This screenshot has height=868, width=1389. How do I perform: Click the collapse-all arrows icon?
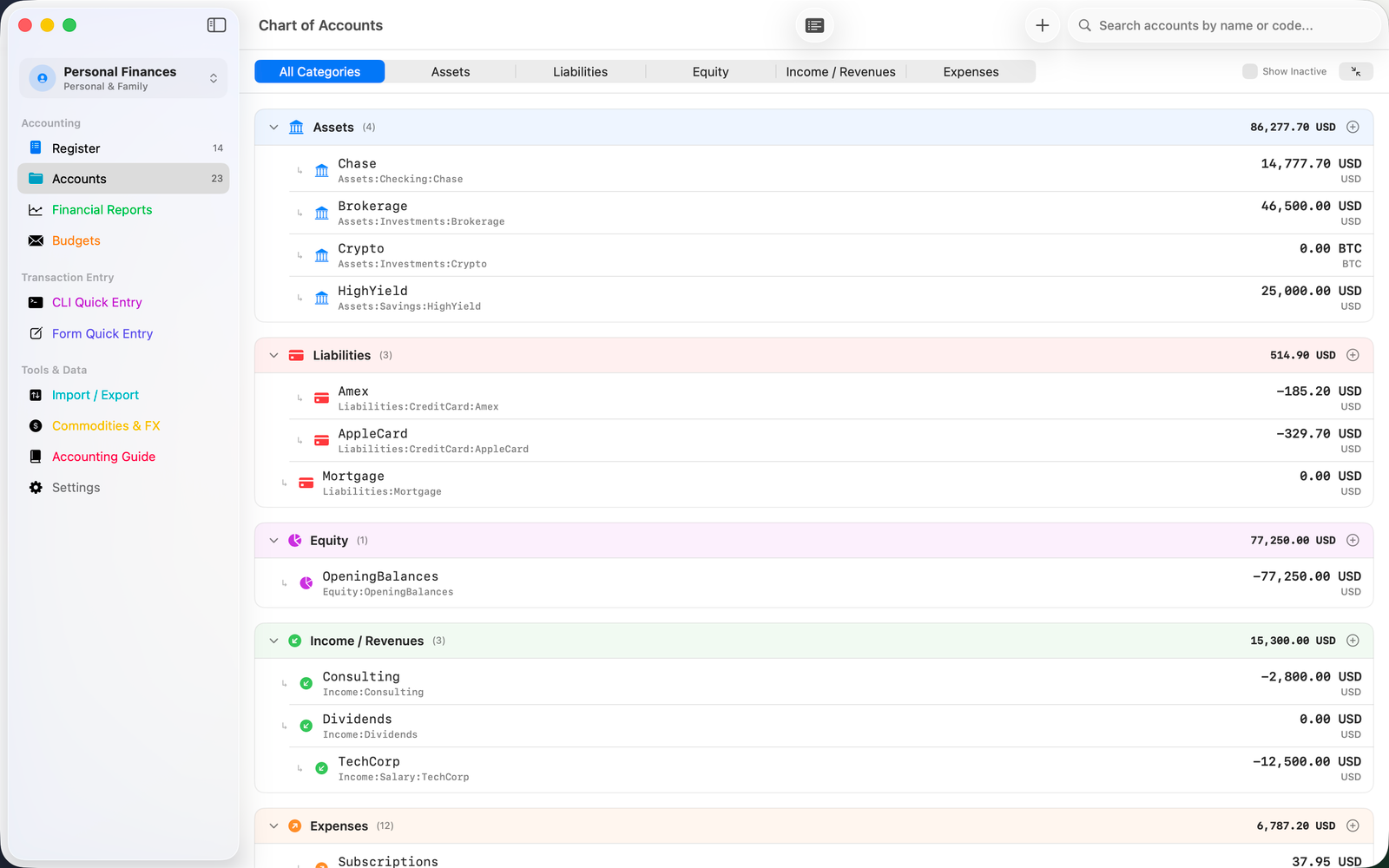point(1355,71)
